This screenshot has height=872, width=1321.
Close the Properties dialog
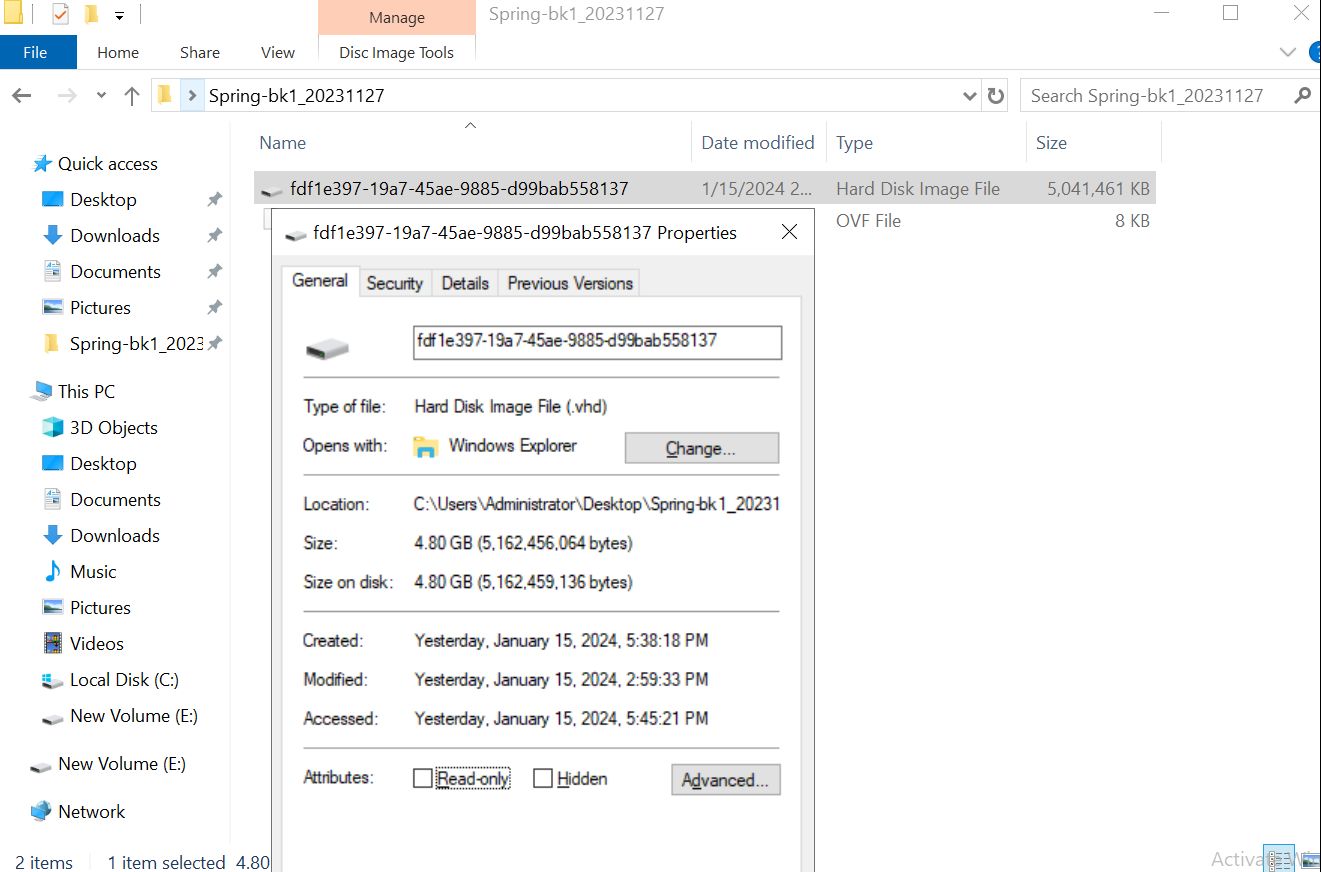789,232
